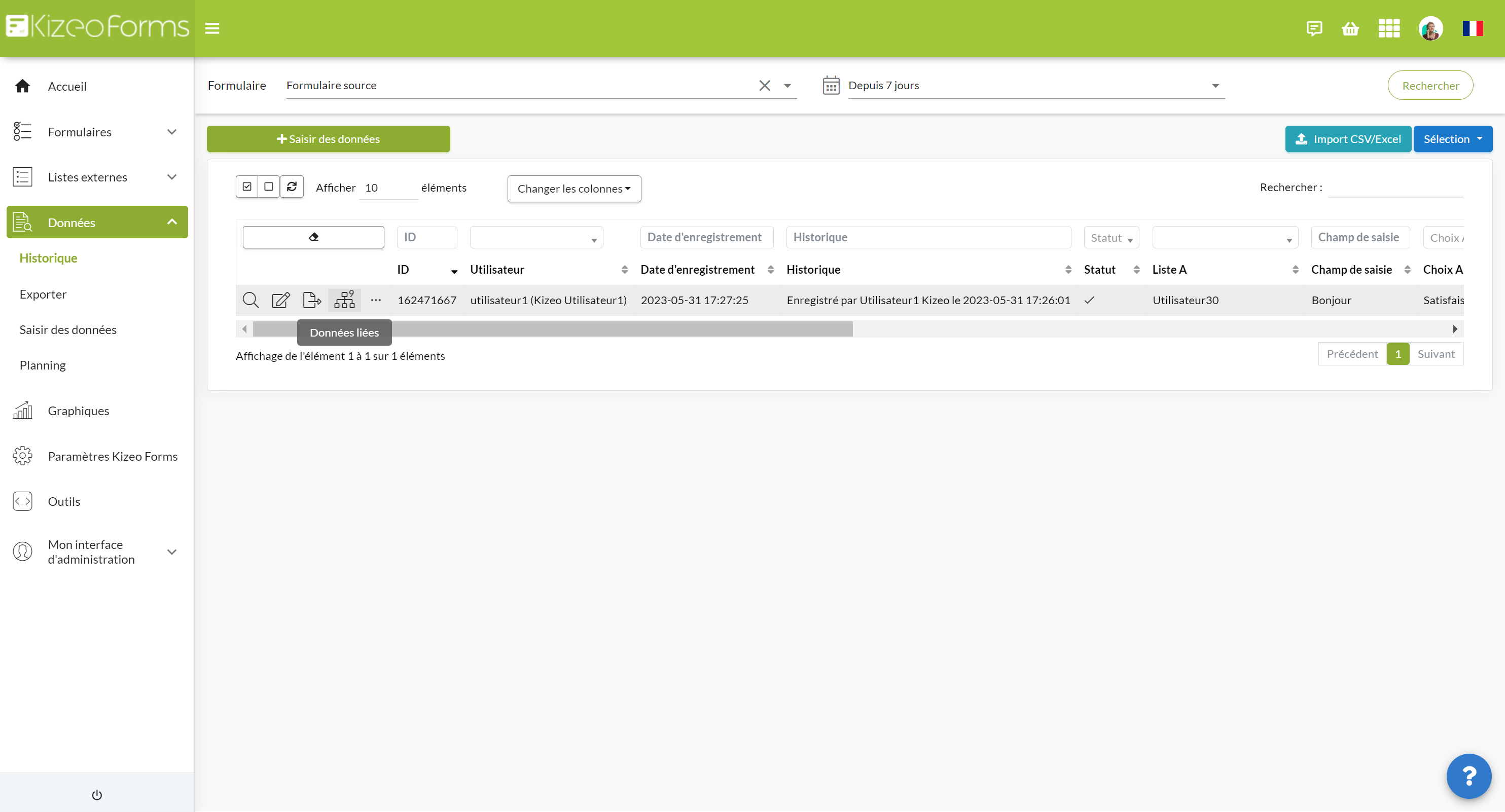
Task: Click the Kizeo Forms logo
Action: pyautogui.click(x=97, y=27)
